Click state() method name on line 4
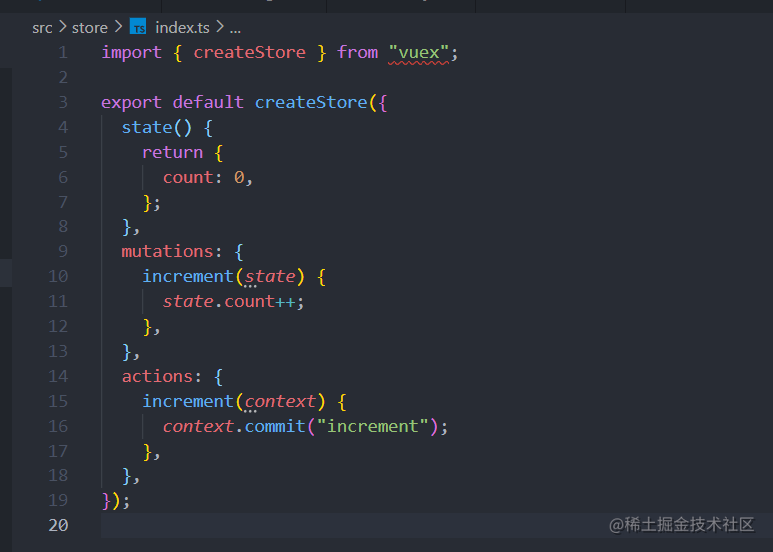 point(147,127)
